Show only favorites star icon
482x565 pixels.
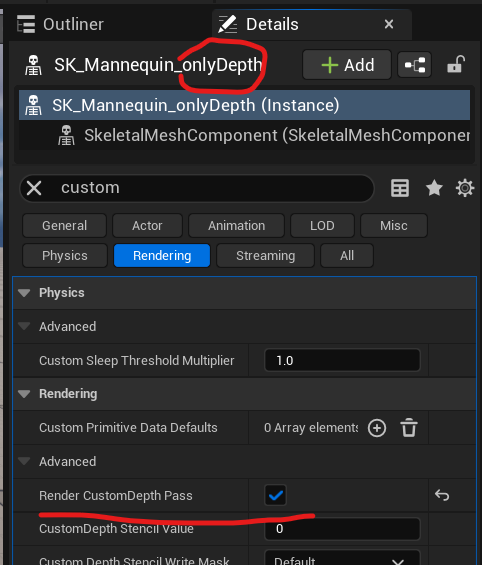(x=434, y=188)
